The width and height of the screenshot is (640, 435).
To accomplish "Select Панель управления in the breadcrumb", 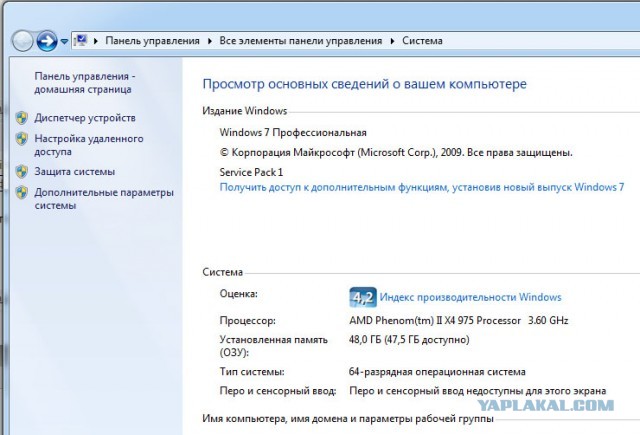I will 152,41.
